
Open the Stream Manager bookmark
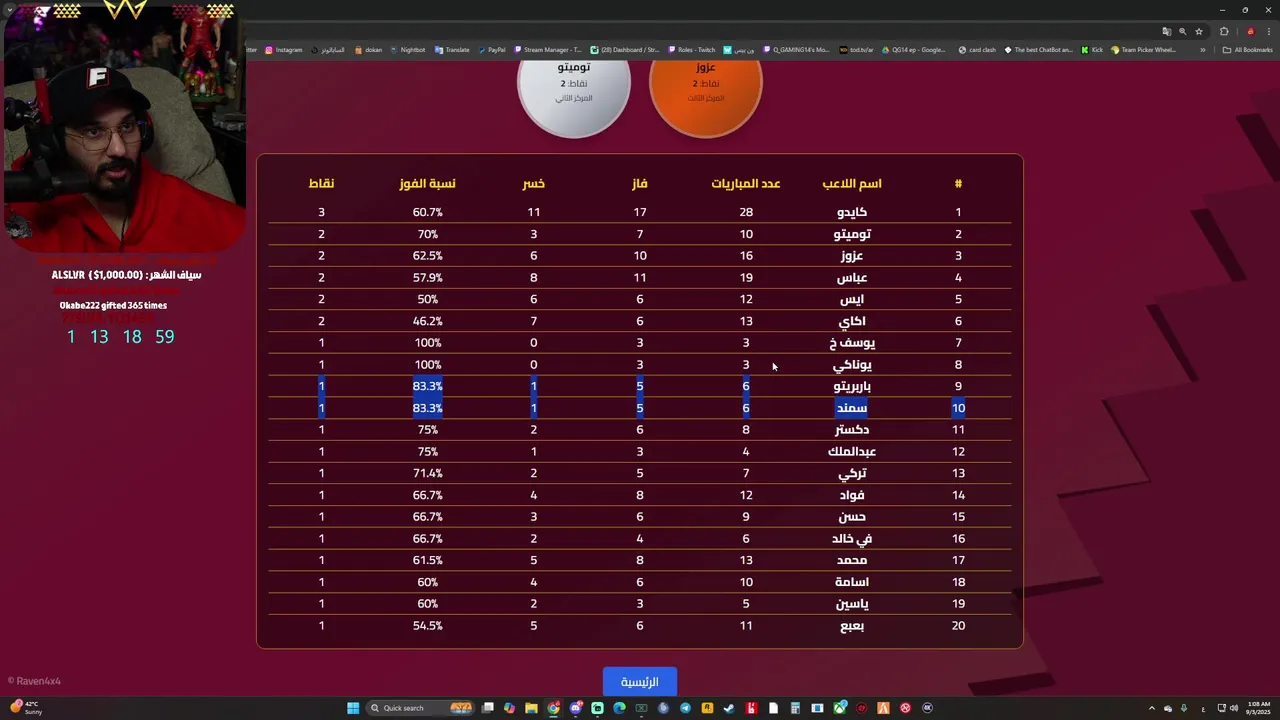547,50
